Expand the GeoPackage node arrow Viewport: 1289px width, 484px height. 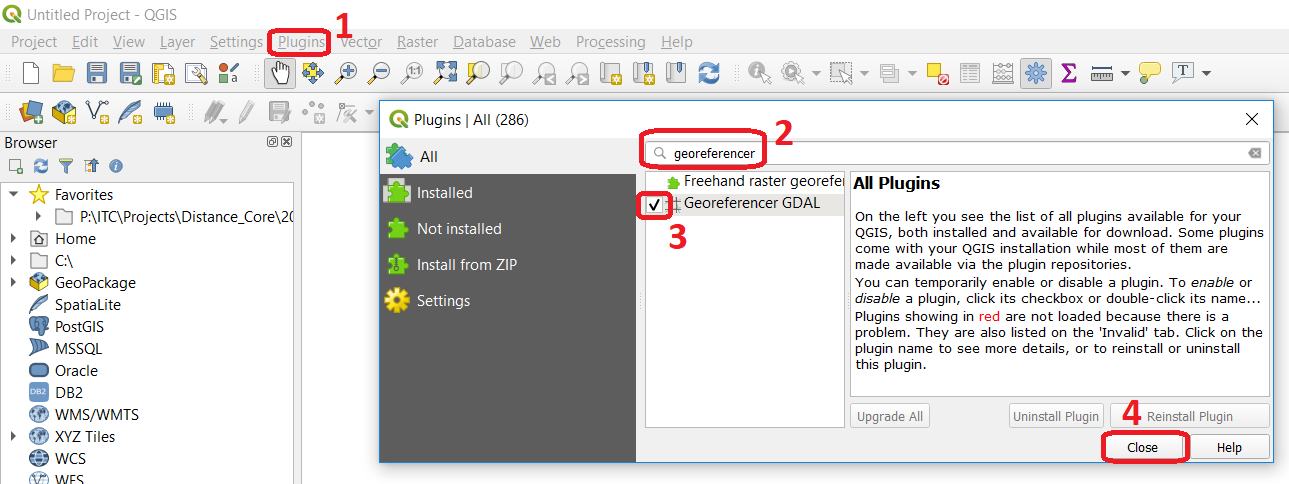(x=14, y=283)
